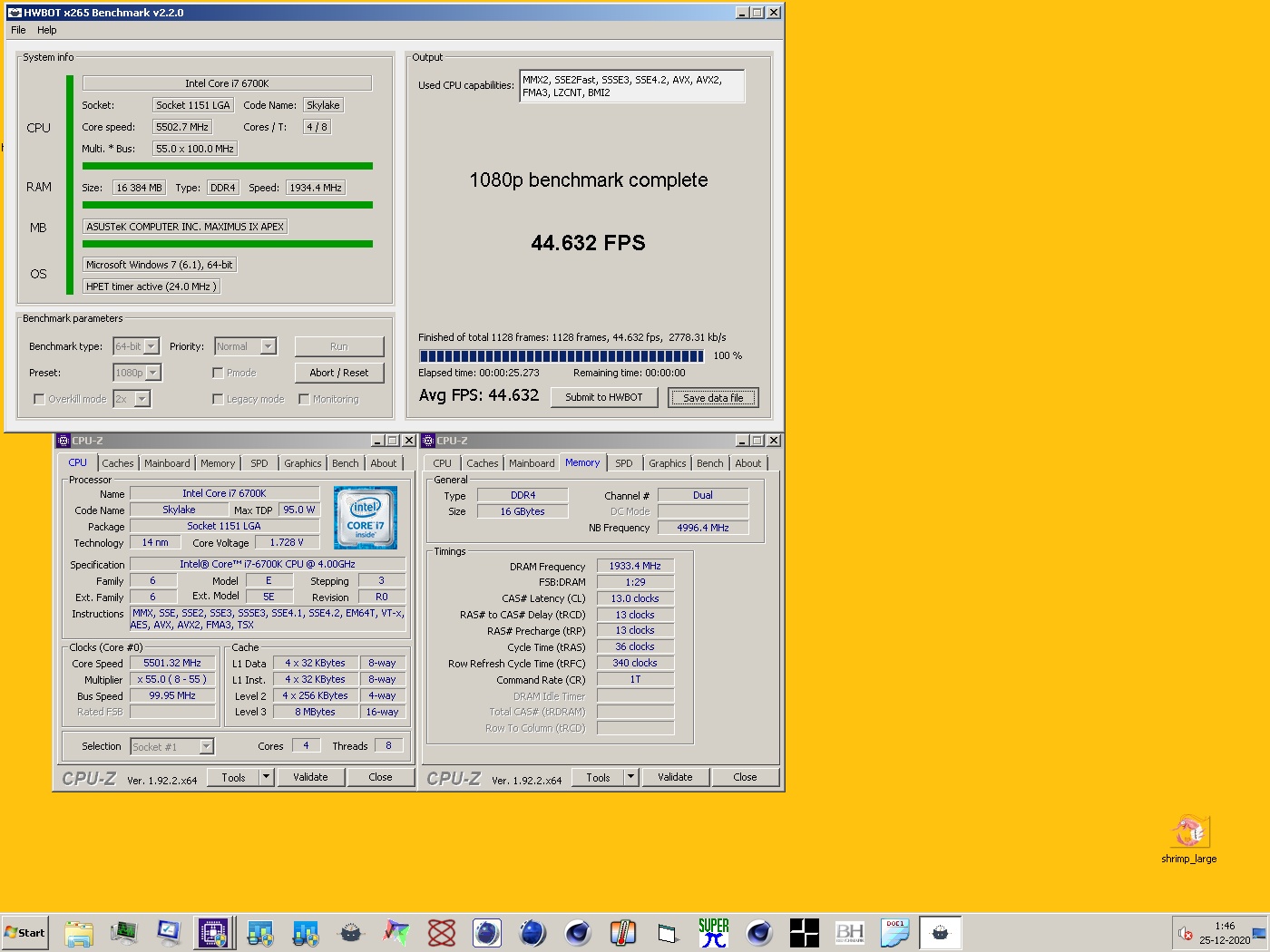Image resolution: width=1270 pixels, height=952 pixels.
Task: Open the Help menu in HWBOT x265
Action: click(47, 30)
